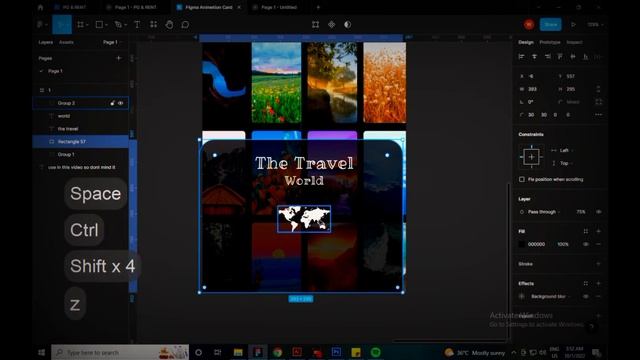Open Background blur effect settings icon

522,296
